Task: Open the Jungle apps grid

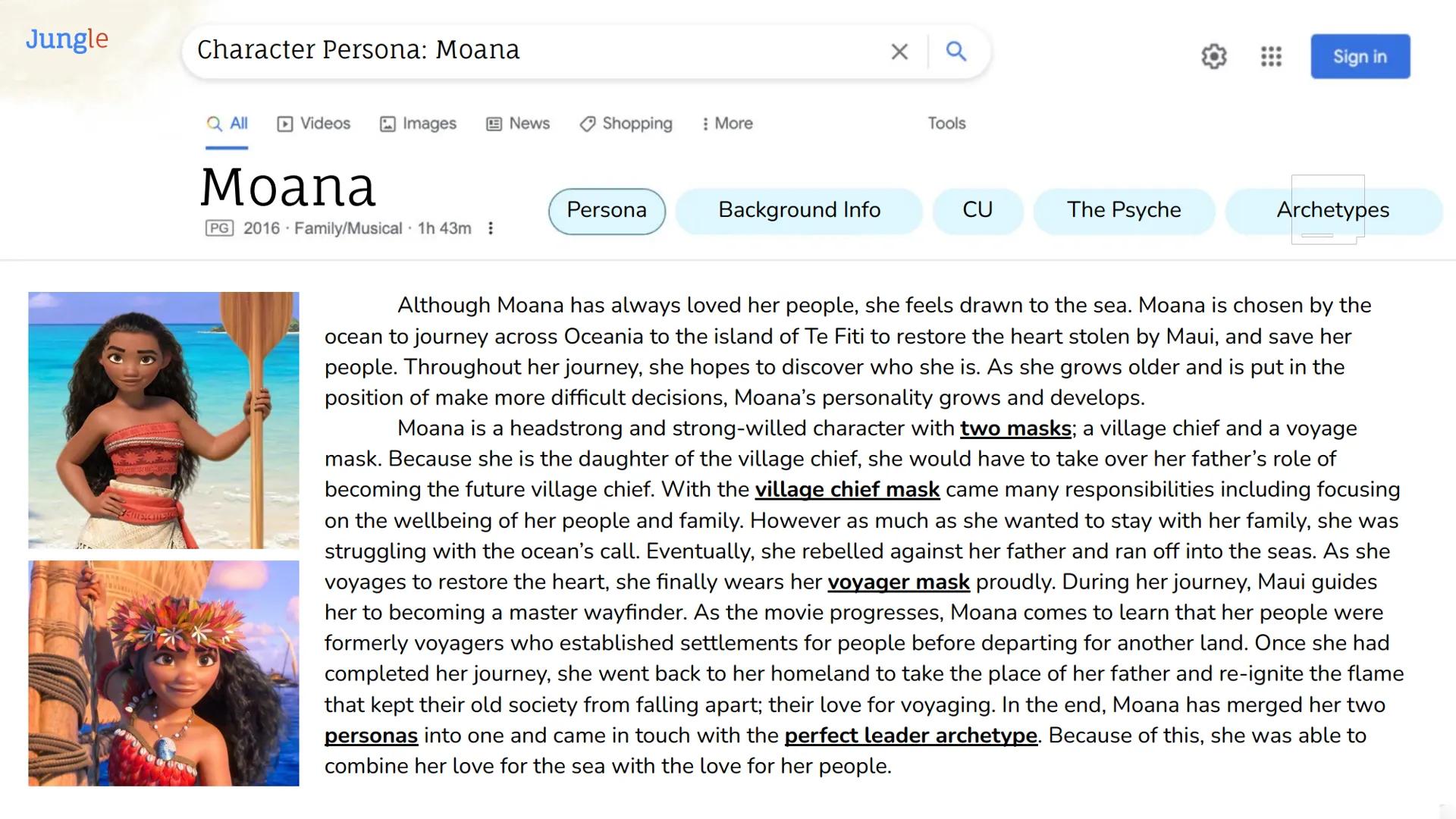Action: click(1271, 56)
